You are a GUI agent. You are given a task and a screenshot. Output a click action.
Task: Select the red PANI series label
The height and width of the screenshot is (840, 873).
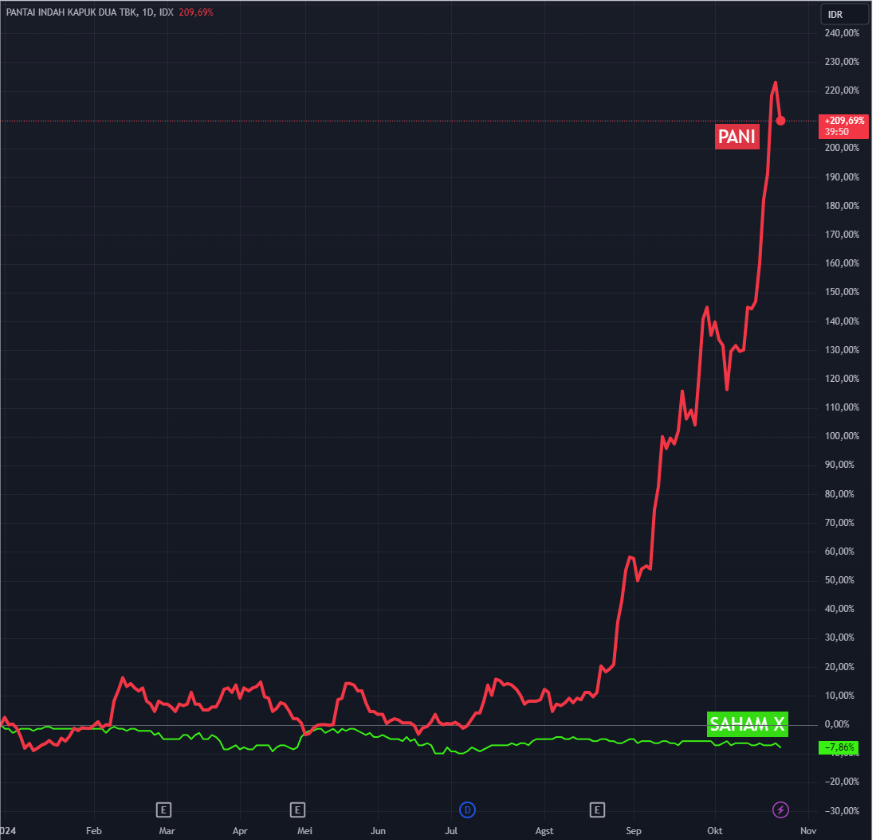[737, 136]
